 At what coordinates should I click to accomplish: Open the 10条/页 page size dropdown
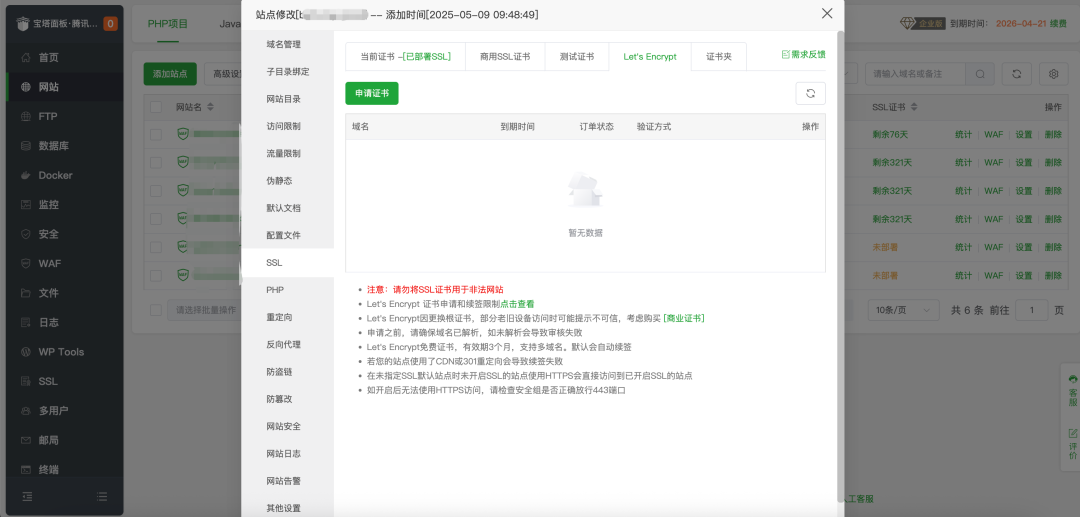(902, 310)
